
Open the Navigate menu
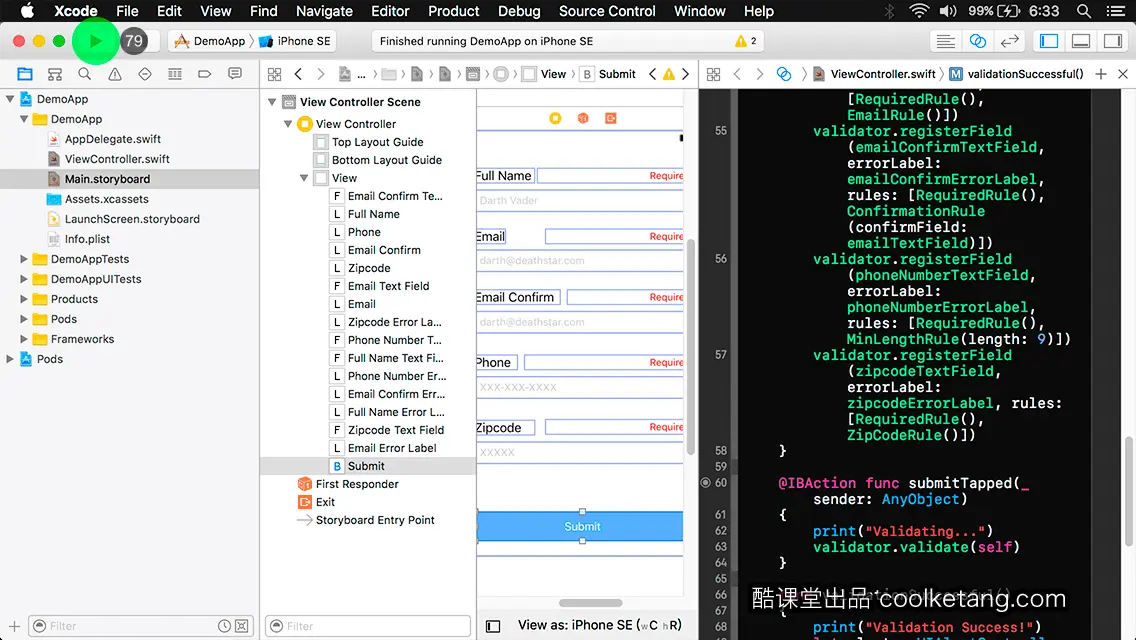point(324,11)
